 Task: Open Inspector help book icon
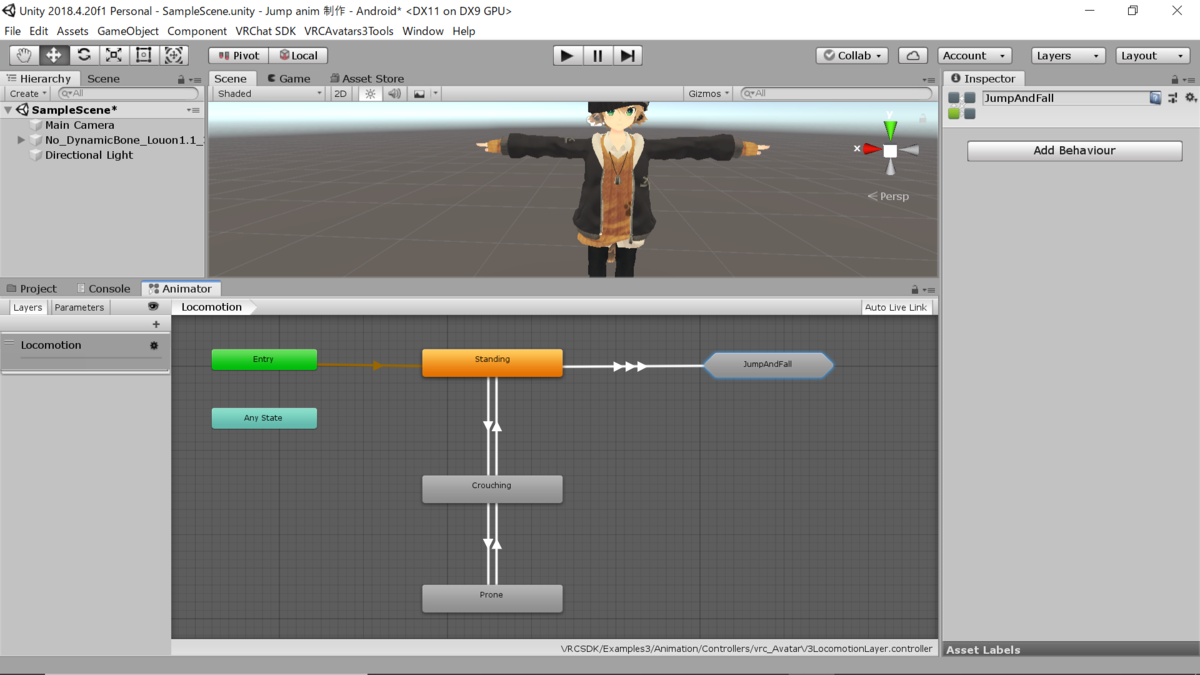[x=1156, y=98]
